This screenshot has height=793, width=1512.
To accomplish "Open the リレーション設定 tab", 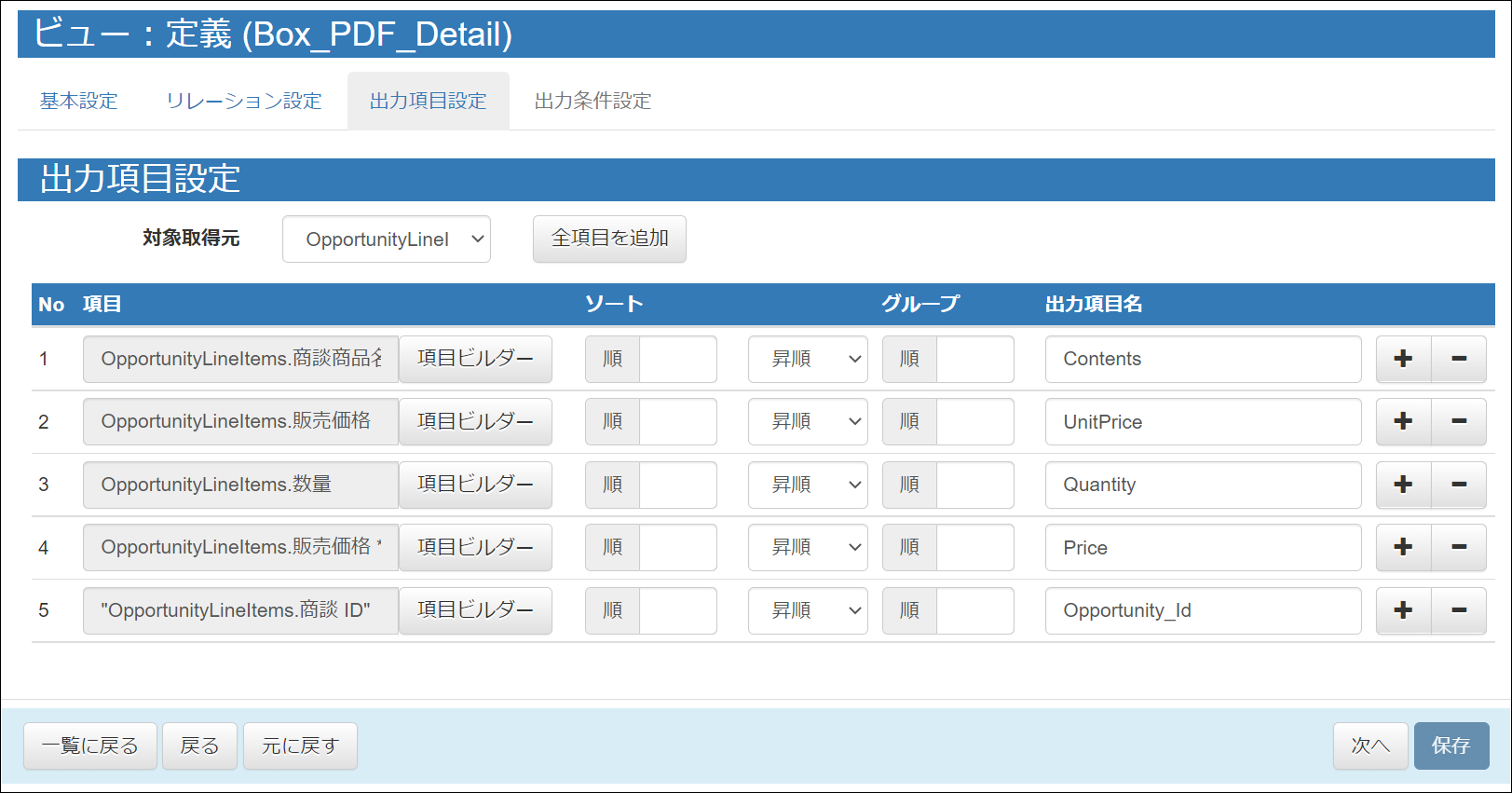I will pos(243,101).
